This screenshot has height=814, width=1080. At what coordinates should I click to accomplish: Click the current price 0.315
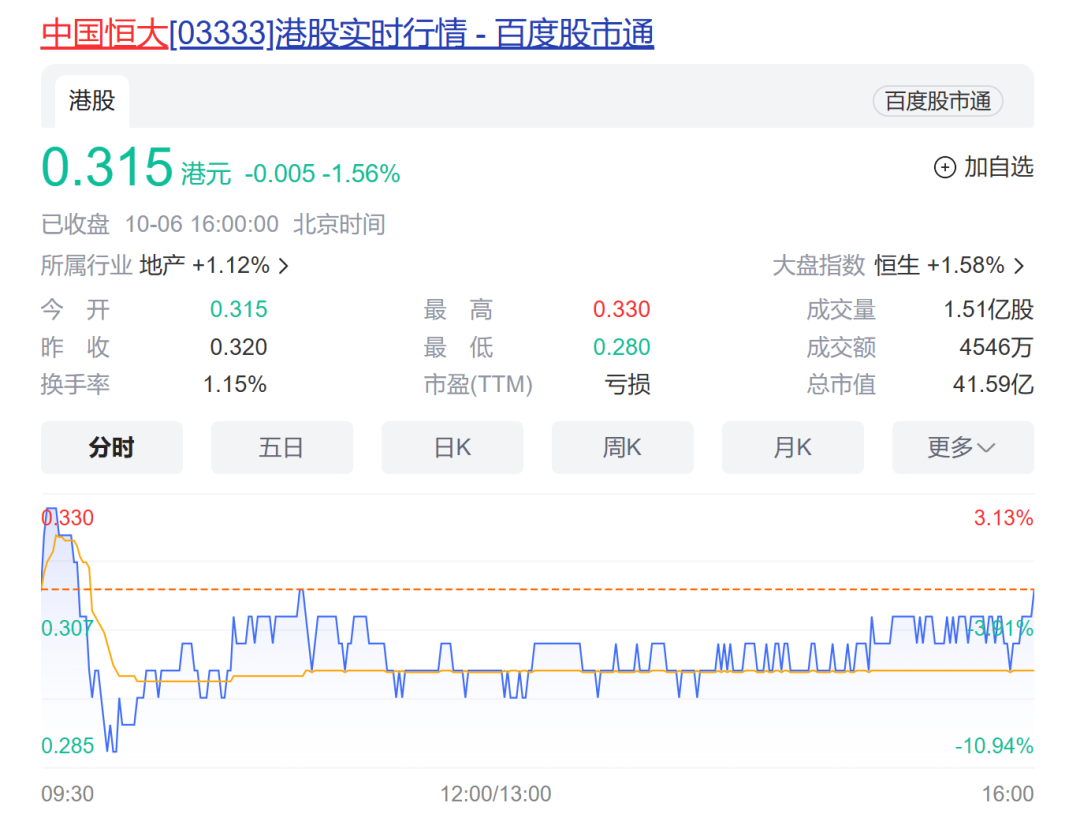(107, 167)
